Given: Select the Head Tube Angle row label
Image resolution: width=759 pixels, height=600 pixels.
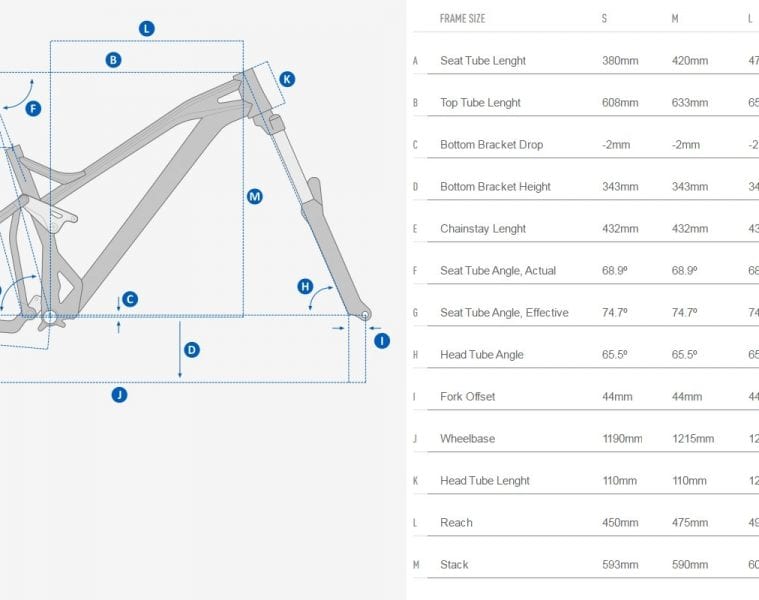Looking at the screenshot, I should [x=481, y=355].
